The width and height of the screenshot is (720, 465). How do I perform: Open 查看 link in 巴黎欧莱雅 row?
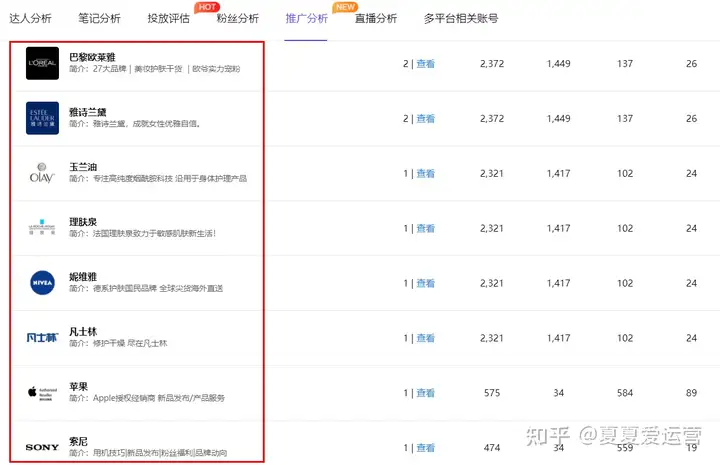tap(425, 64)
